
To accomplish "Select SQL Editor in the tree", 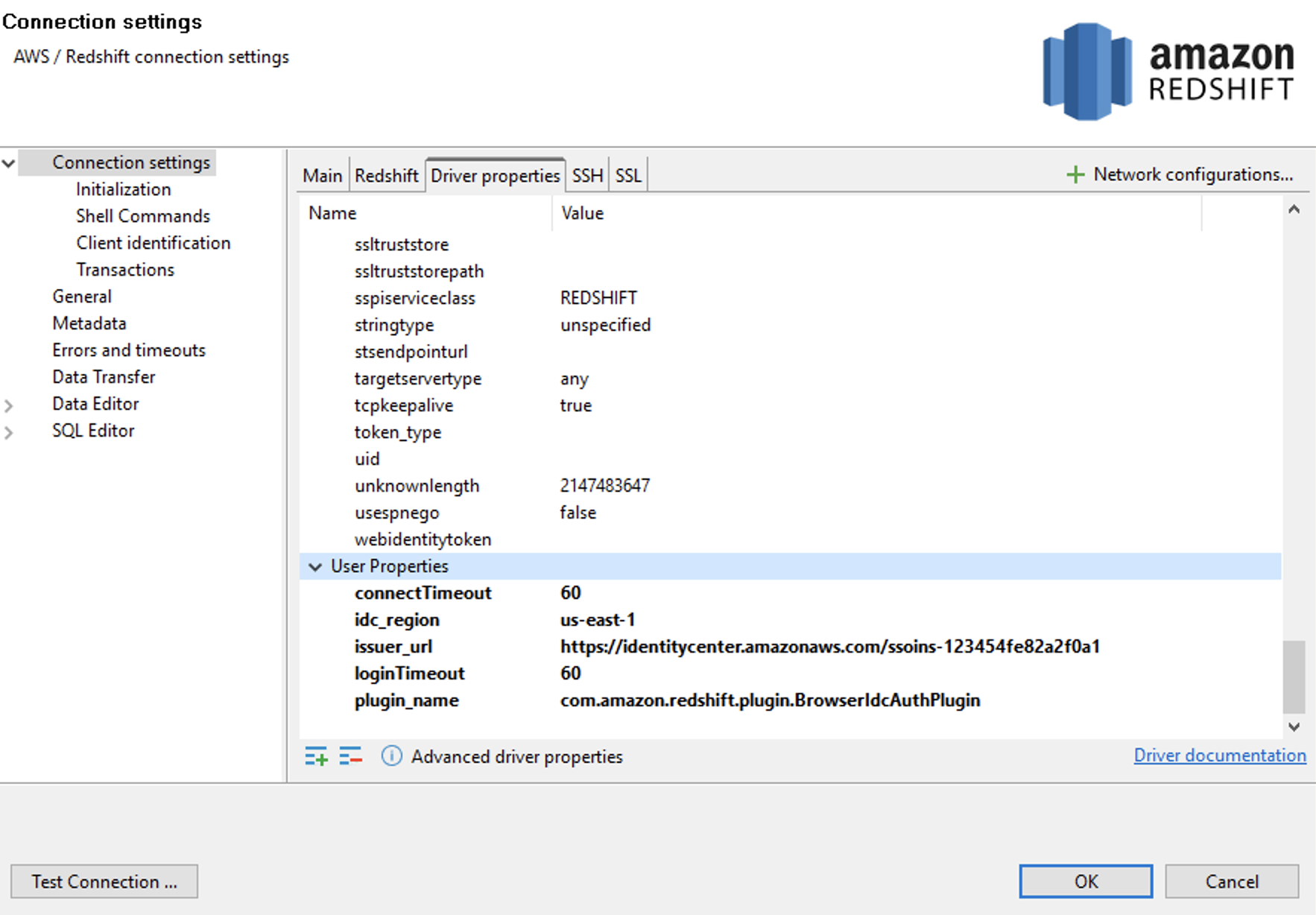I will click(x=93, y=431).
